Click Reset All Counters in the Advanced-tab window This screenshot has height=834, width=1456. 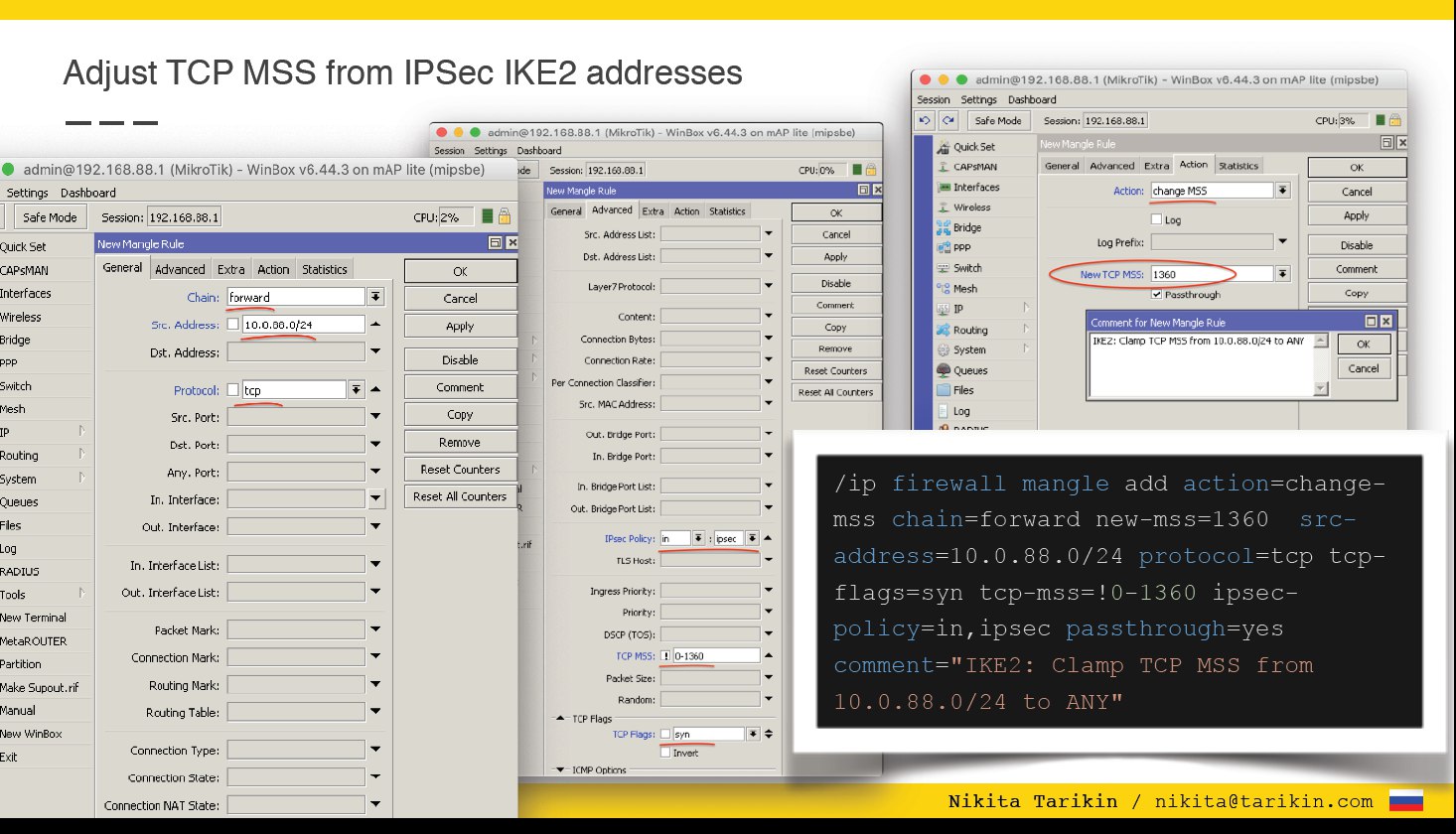(x=836, y=392)
